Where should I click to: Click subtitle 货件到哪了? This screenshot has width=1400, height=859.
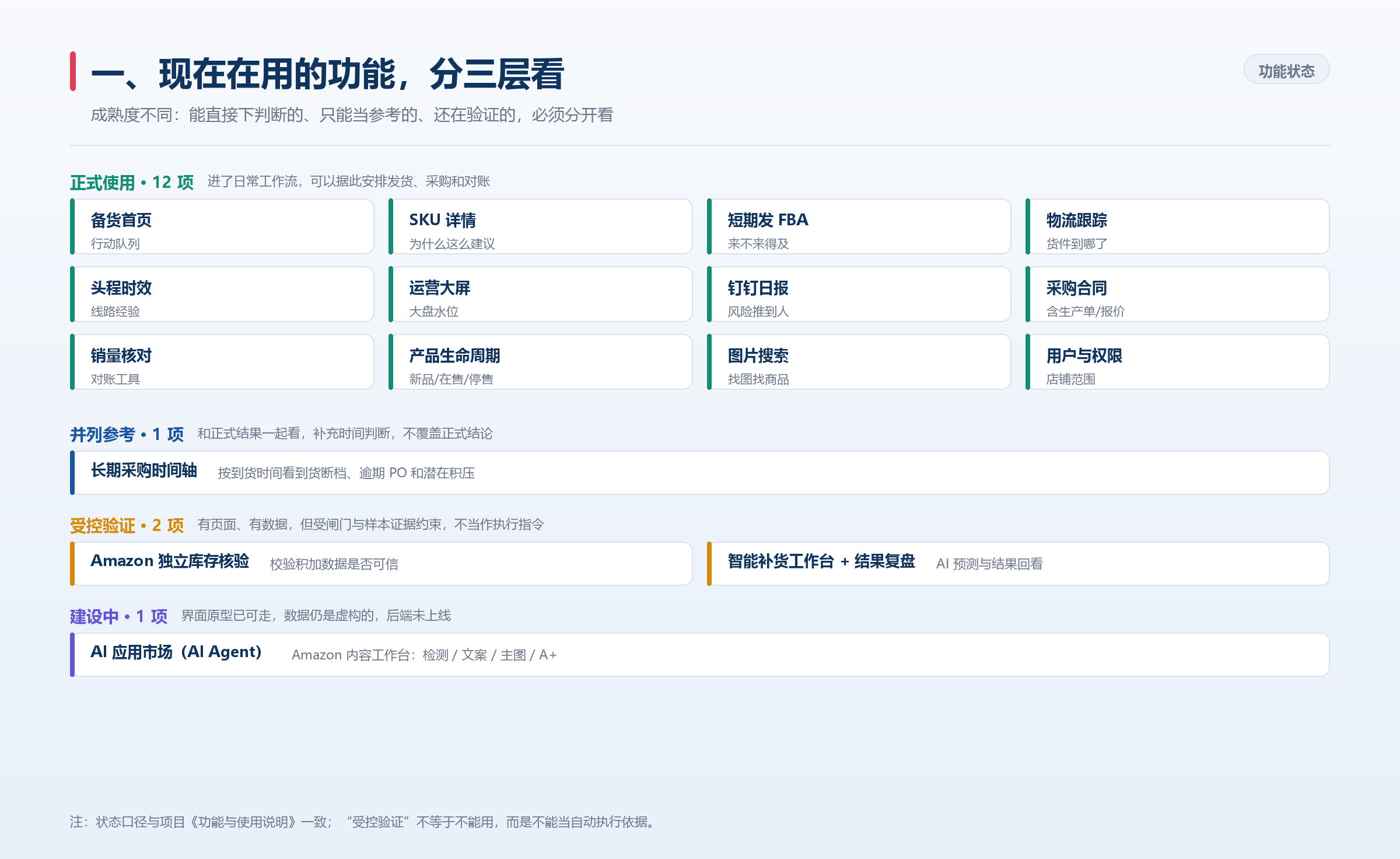click(1077, 244)
